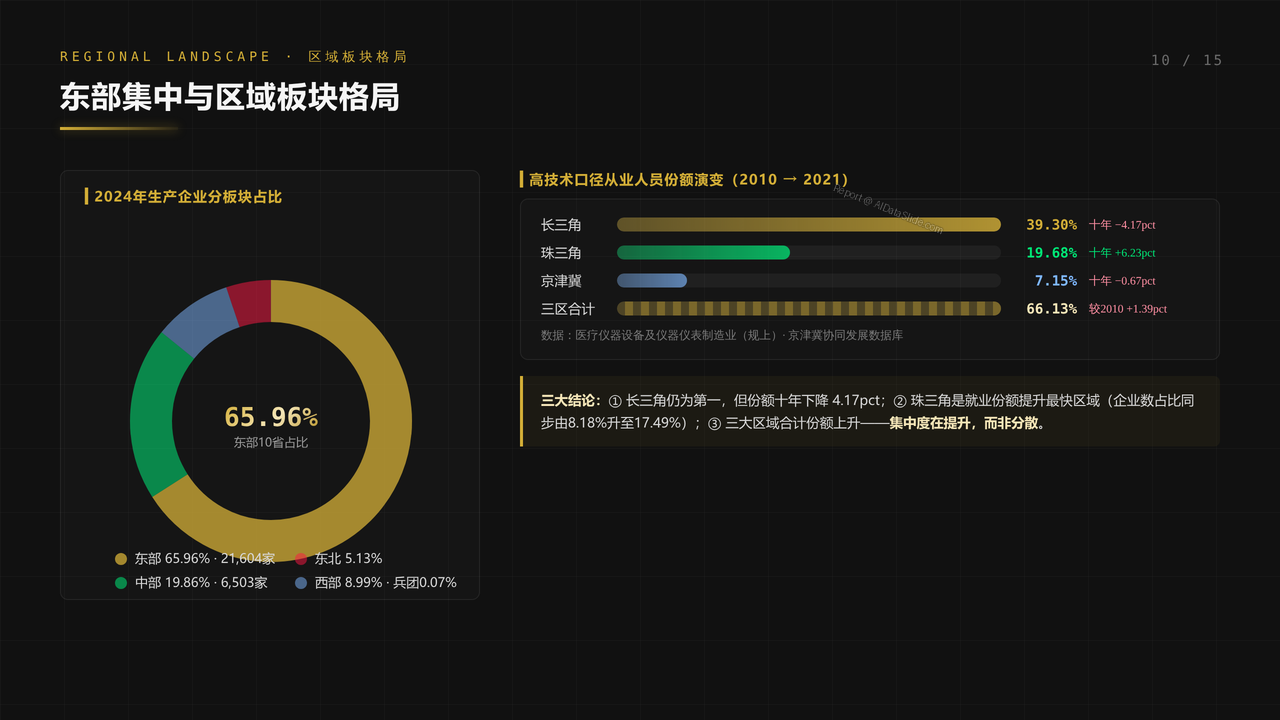Screen dimensions: 1280x720
Task: Click the 39.30% value
Action: point(1052,225)
